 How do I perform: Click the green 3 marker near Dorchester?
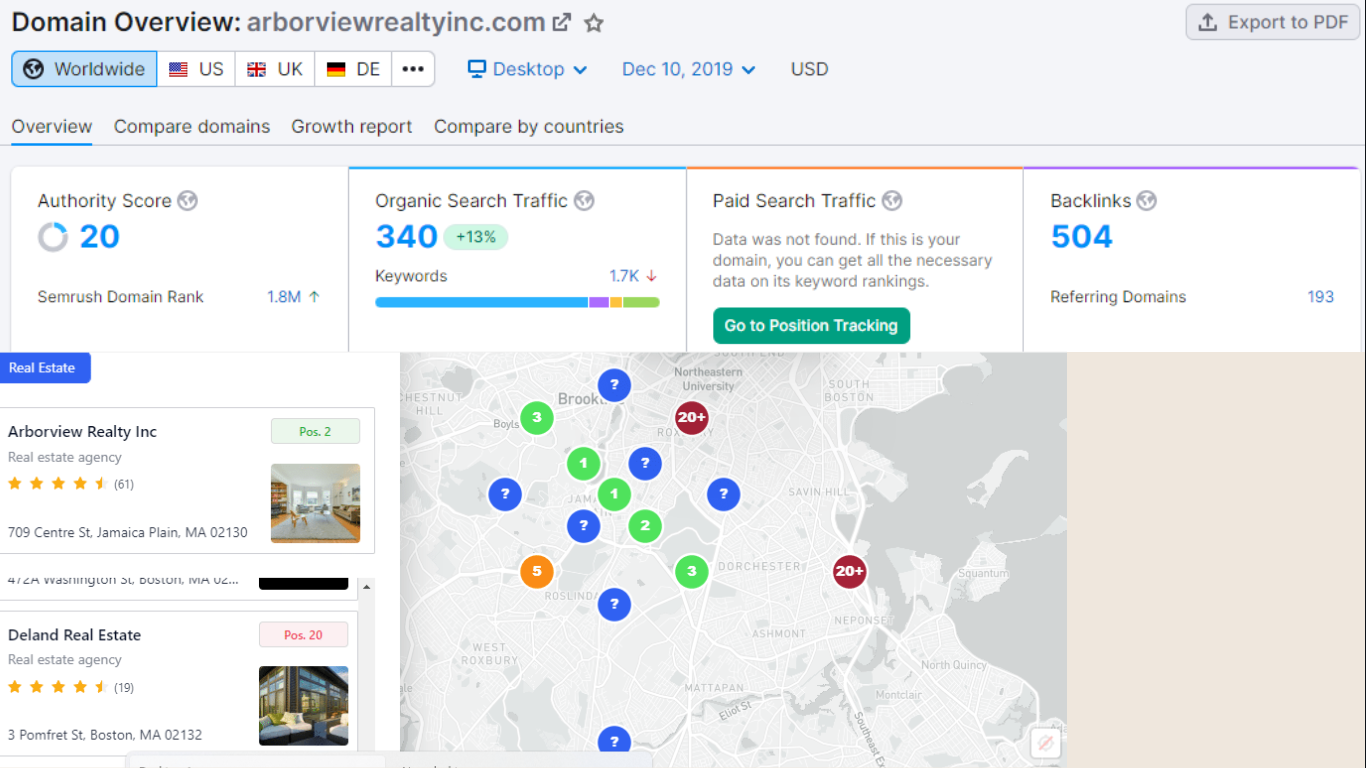(691, 572)
